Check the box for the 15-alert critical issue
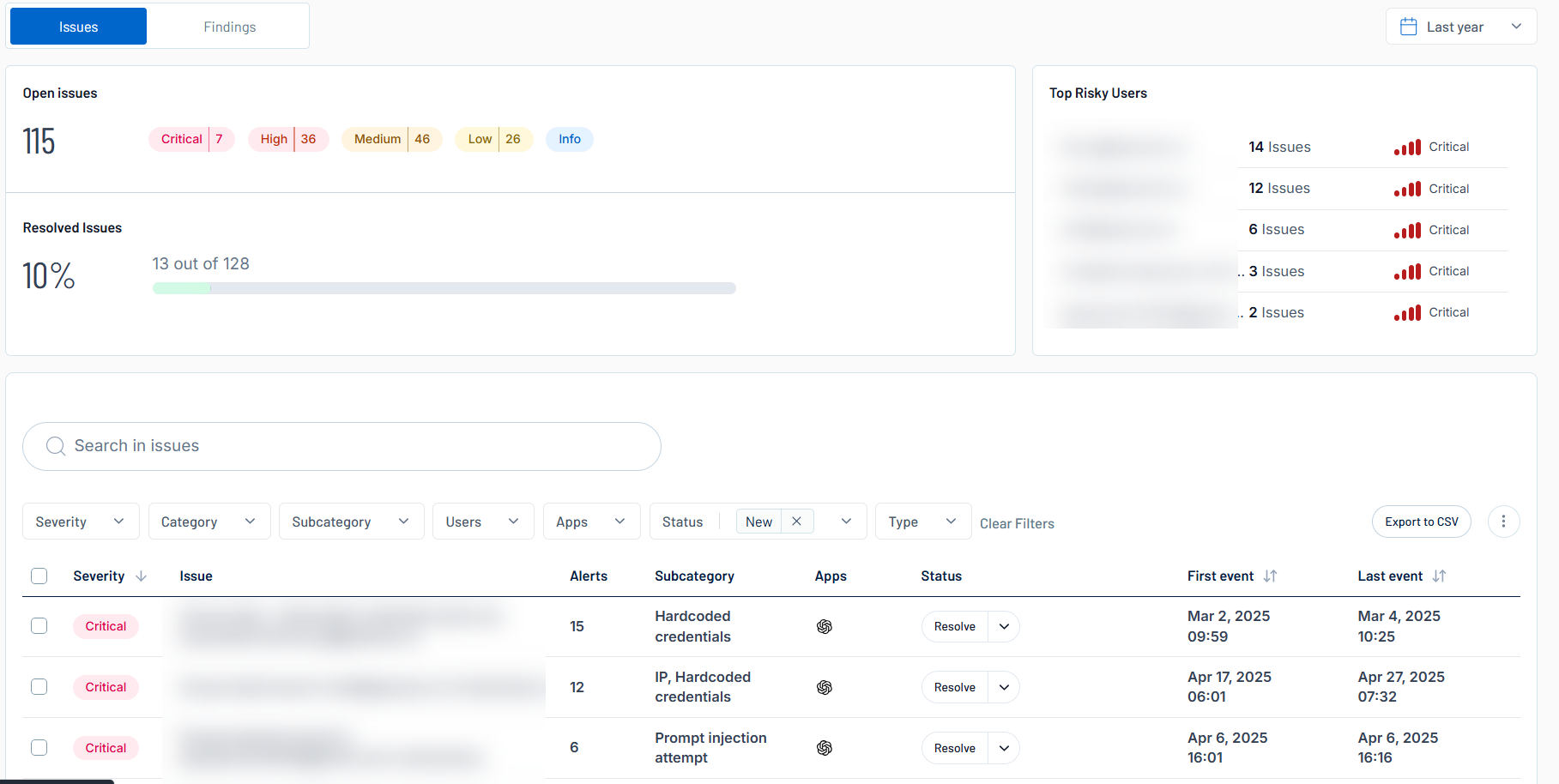The height and width of the screenshot is (784, 1559). click(39, 626)
